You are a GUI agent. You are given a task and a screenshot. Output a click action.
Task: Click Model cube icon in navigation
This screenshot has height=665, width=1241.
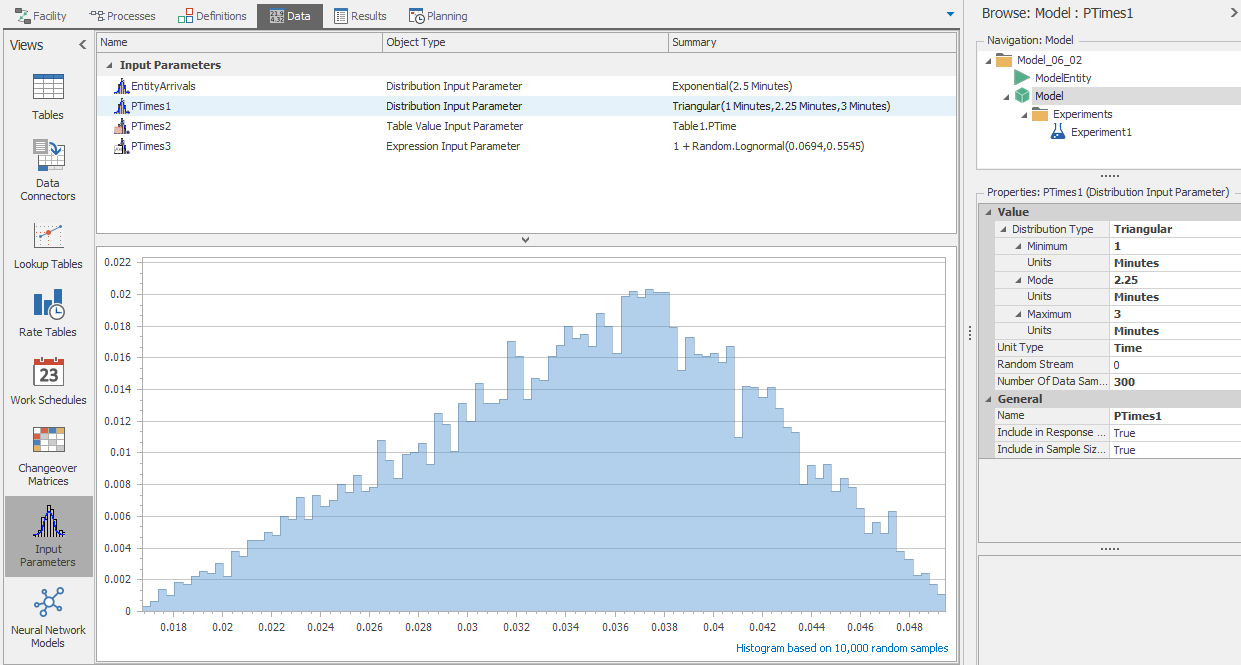[x=1022, y=96]
